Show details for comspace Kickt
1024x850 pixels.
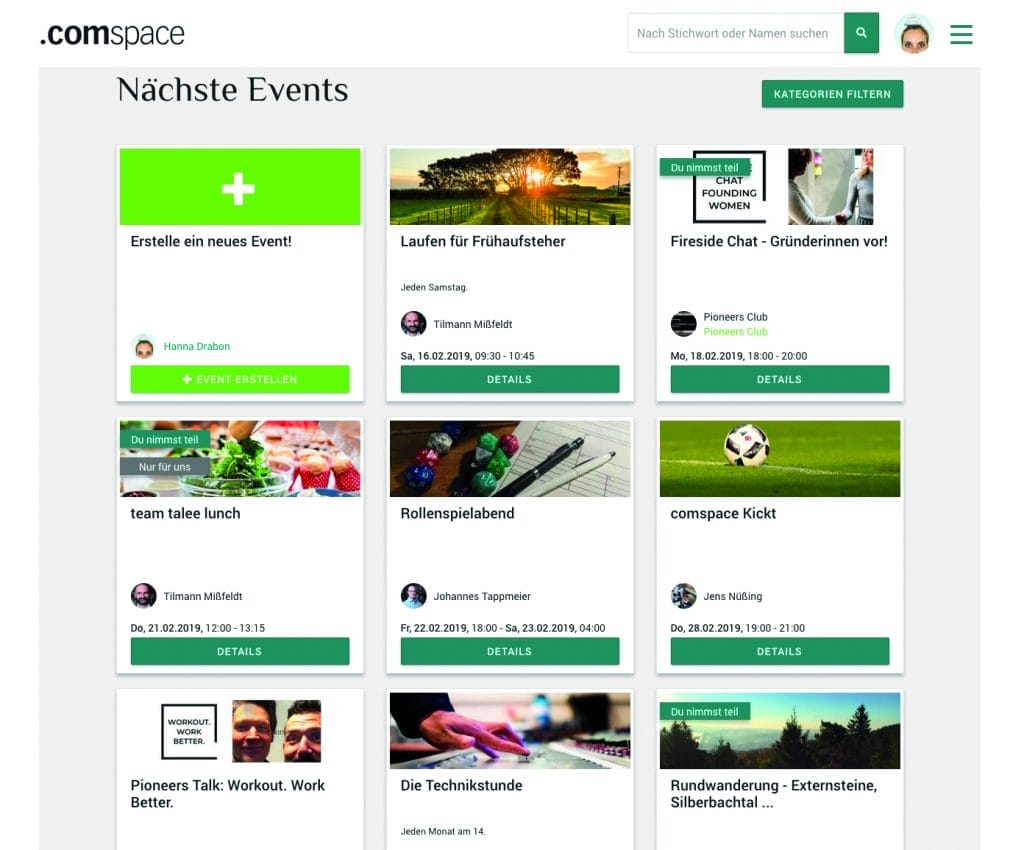tap(779, 652)
